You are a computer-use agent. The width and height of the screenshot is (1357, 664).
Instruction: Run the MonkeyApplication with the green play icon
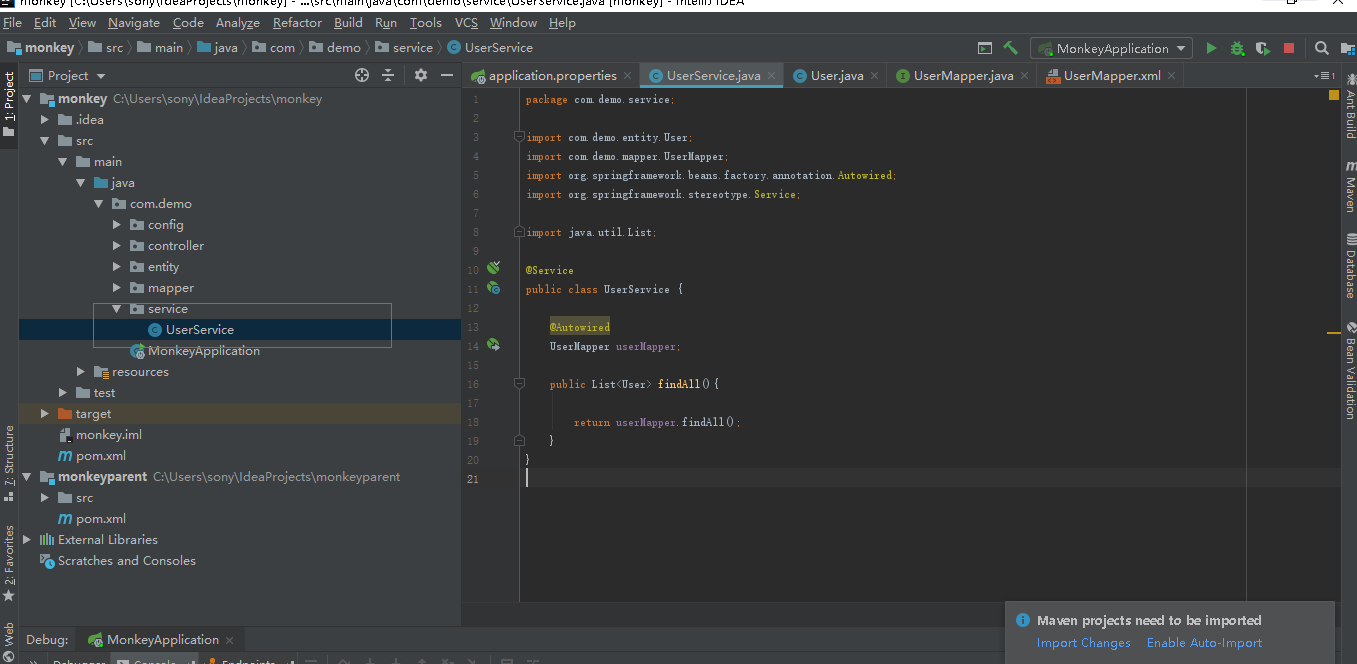click(x=1211, y=47)
